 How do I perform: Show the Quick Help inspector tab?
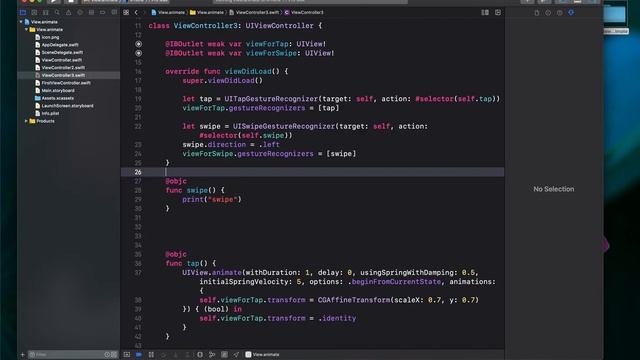560,13
